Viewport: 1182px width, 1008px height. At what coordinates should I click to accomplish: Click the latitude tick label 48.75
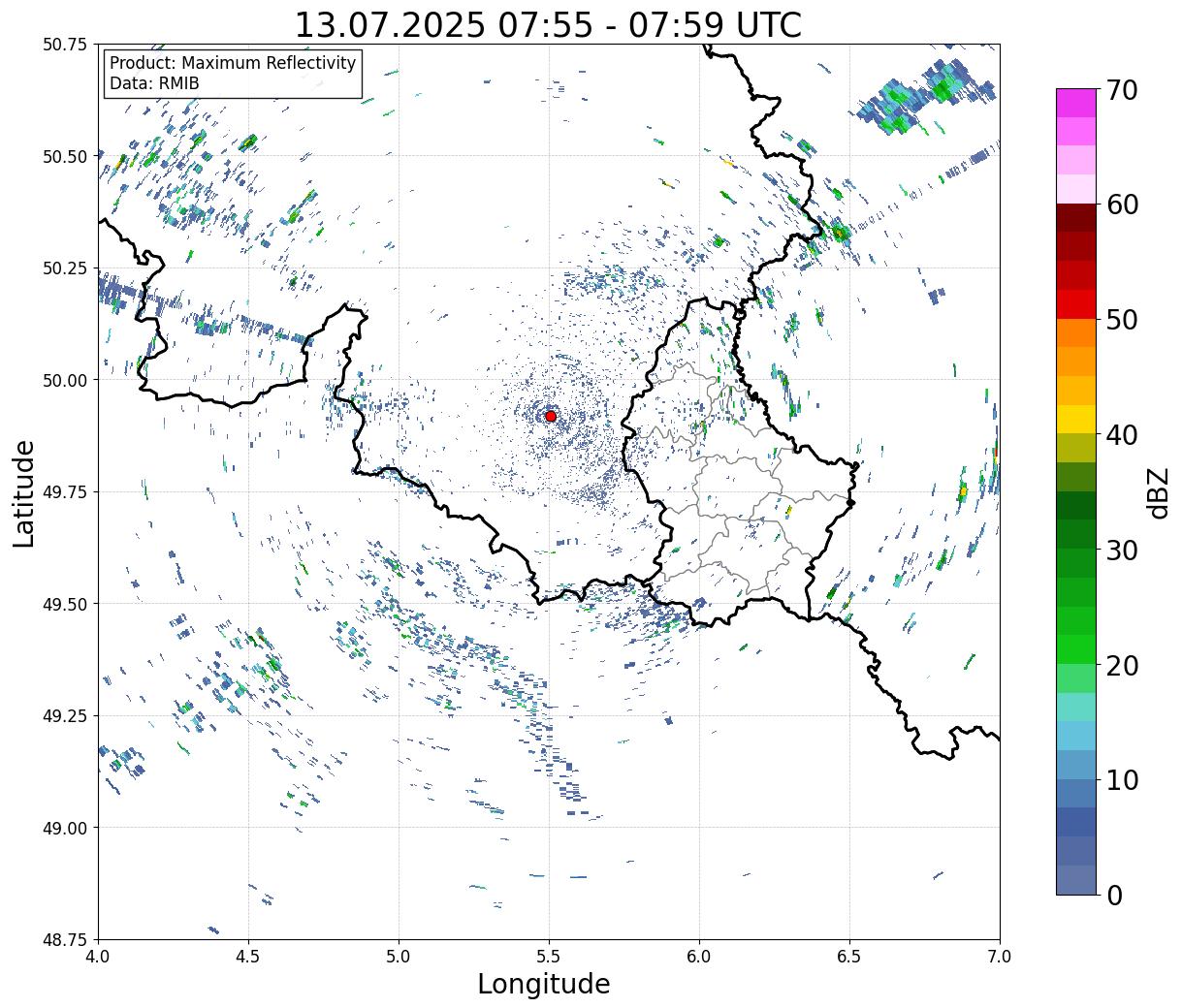[x=65, y=939]
